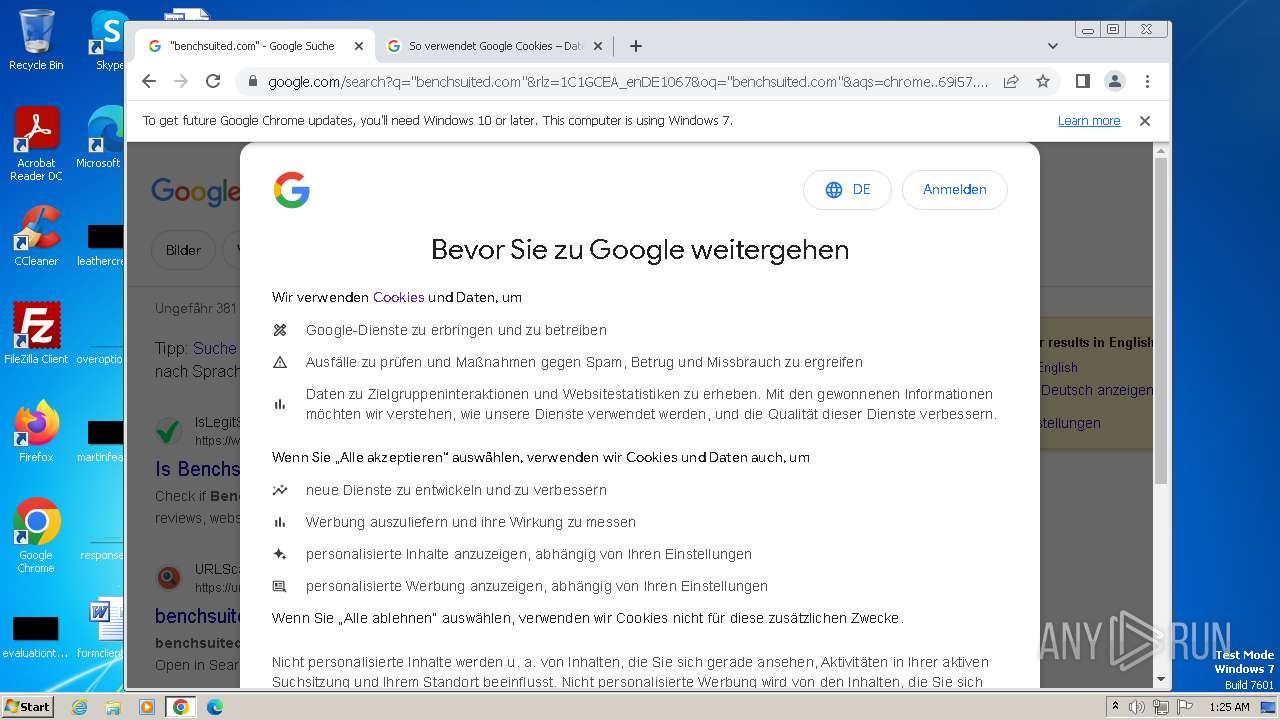Select the Firefox desktop icon
1280x720 pixels.
(36, 431)
